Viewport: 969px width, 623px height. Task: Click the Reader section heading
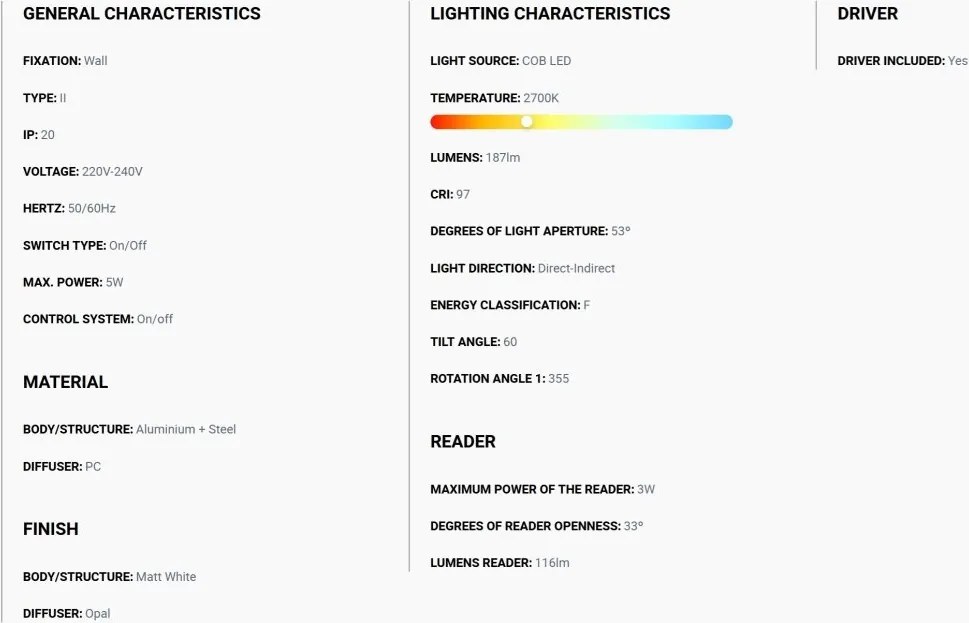click(x=463, y=442)
